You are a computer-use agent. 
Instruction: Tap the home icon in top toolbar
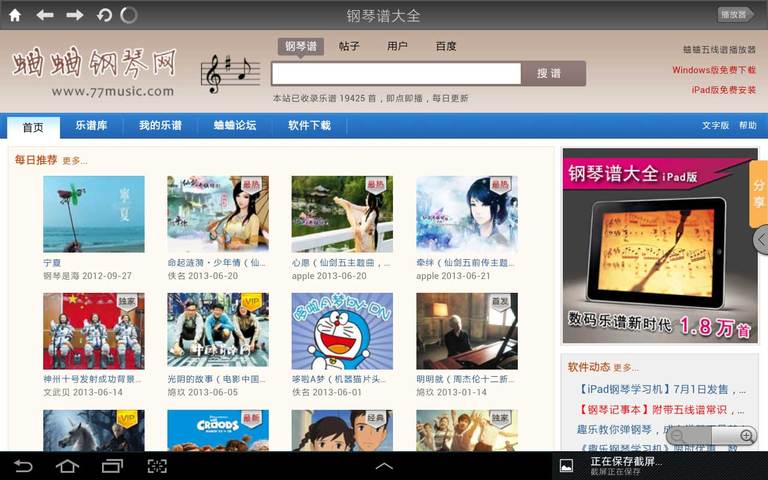[x=15, y=15]
